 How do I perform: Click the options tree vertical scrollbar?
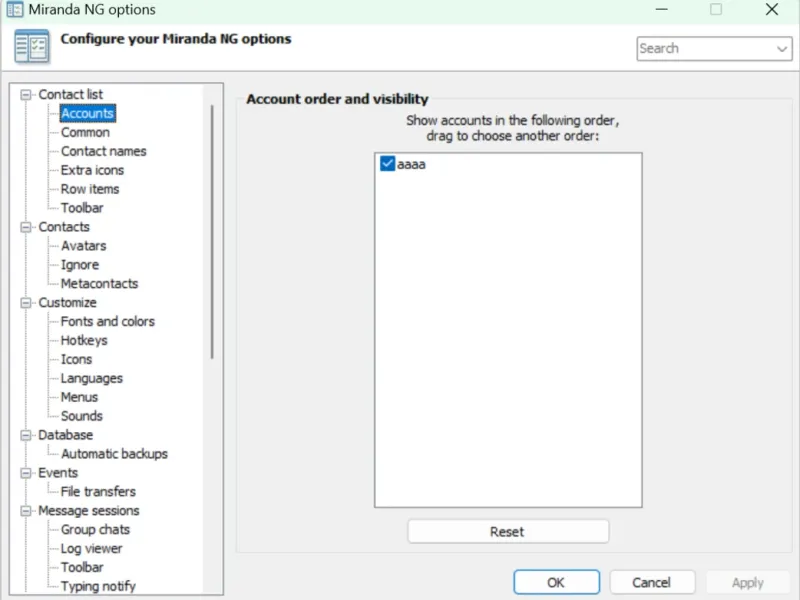(x=212, y=232)
